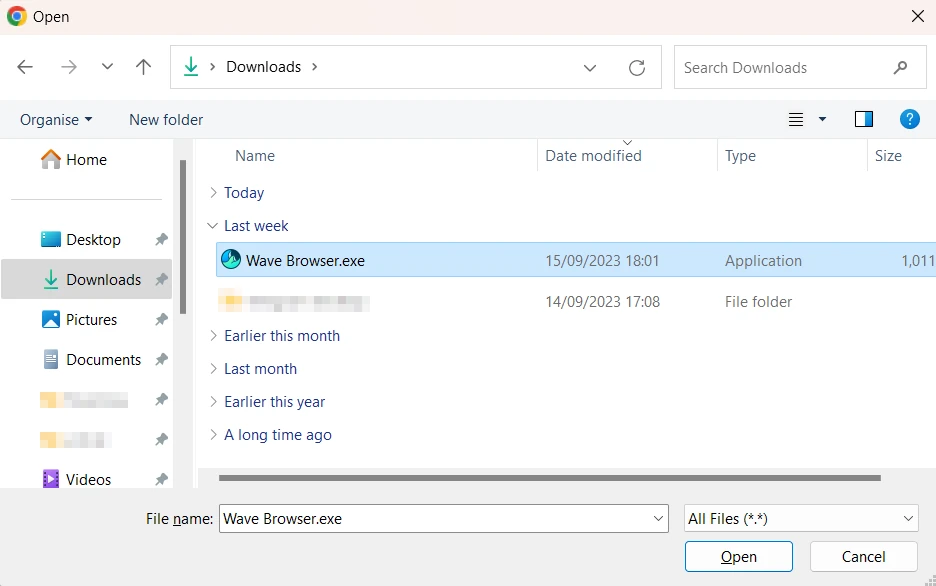936x586 pixels.
Task: Click the search magnifier icon
Action: (x=900, y=67)
